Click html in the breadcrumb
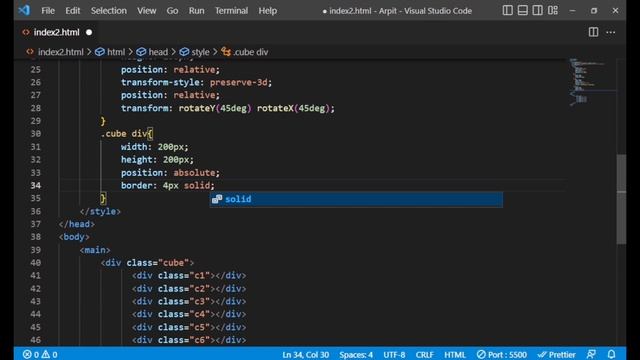640x360 pixels. coord(116,52)
